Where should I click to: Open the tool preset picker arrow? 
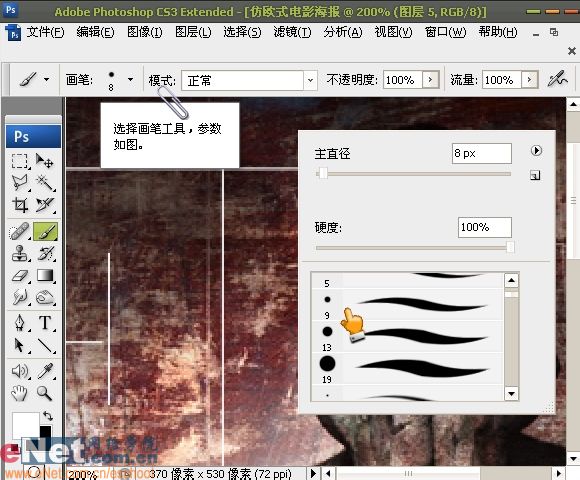pos(47,79)
